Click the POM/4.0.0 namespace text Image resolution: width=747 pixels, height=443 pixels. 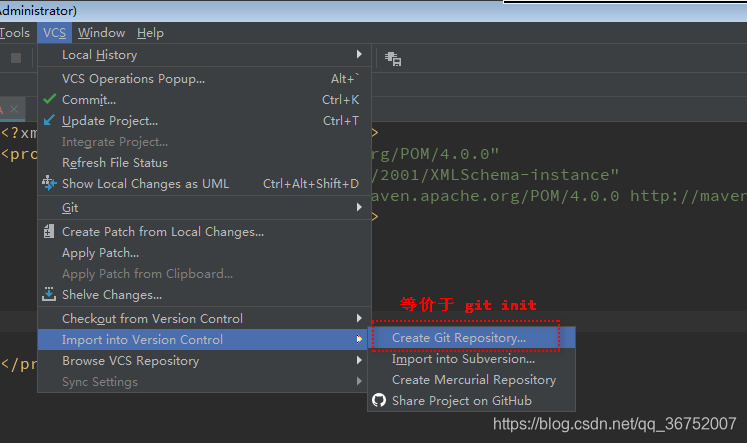point(445,154)
